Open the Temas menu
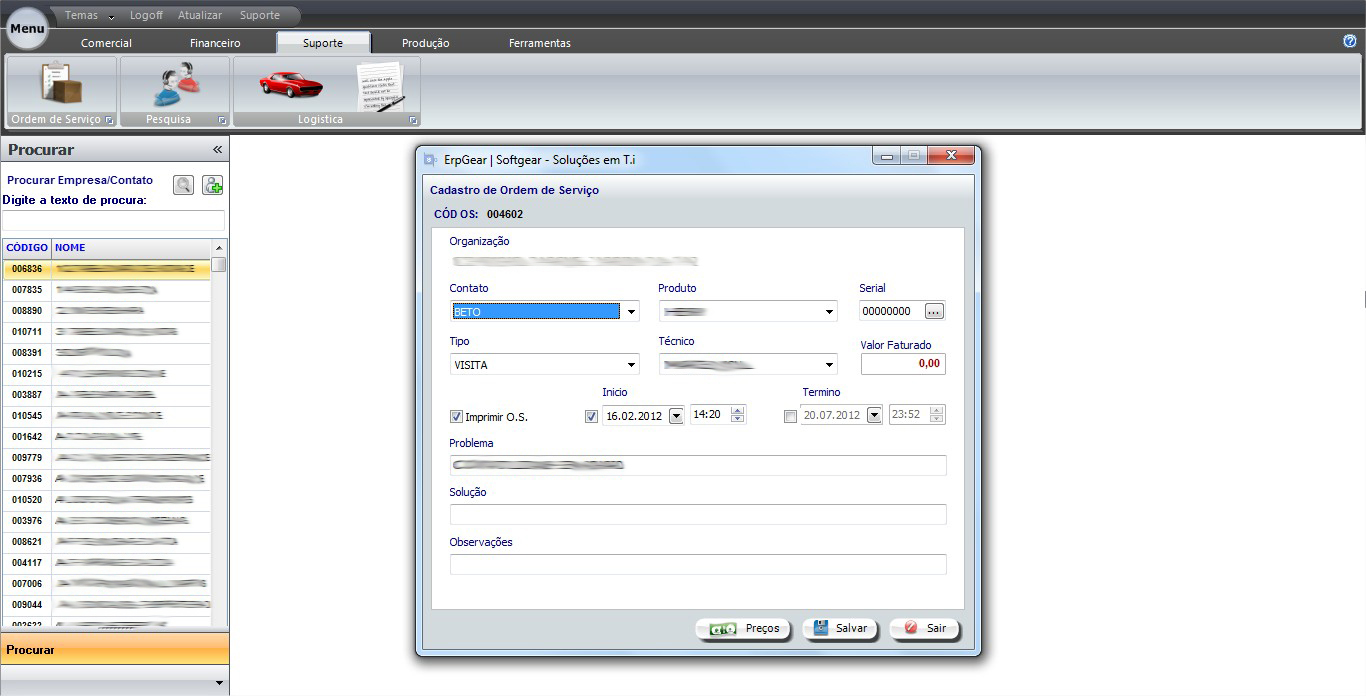Image resolution: width=1366 pixels, height=696 pixels. pyautogui.click(x=88, y=16)
